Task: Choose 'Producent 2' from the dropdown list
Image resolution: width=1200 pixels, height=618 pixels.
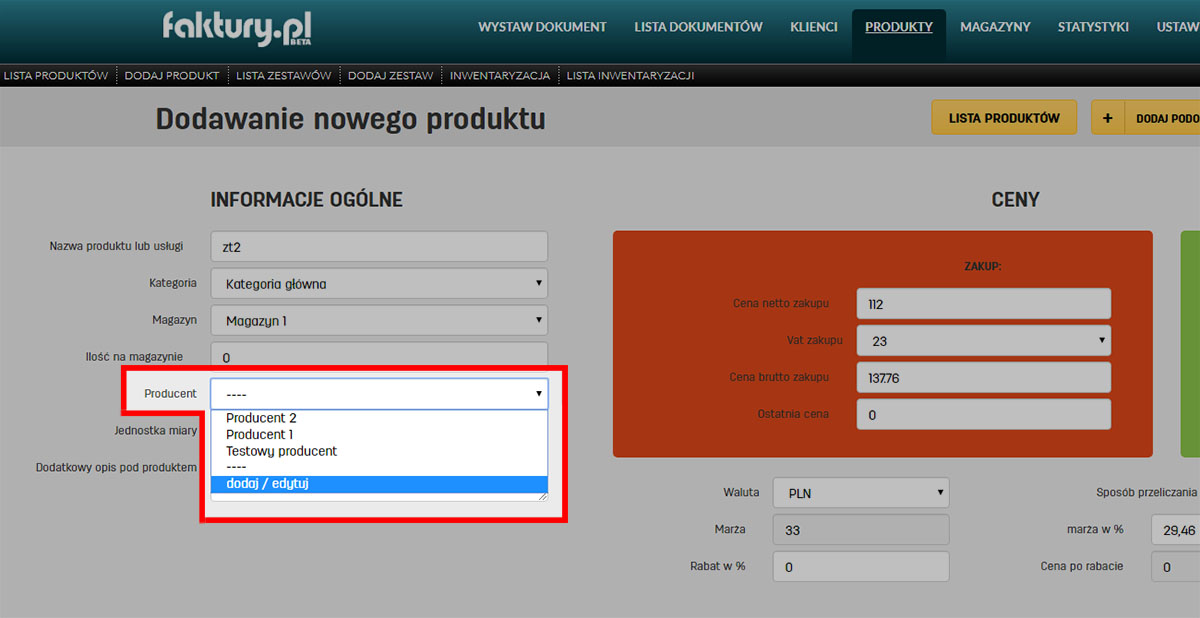Action: (x=262, y=418)
